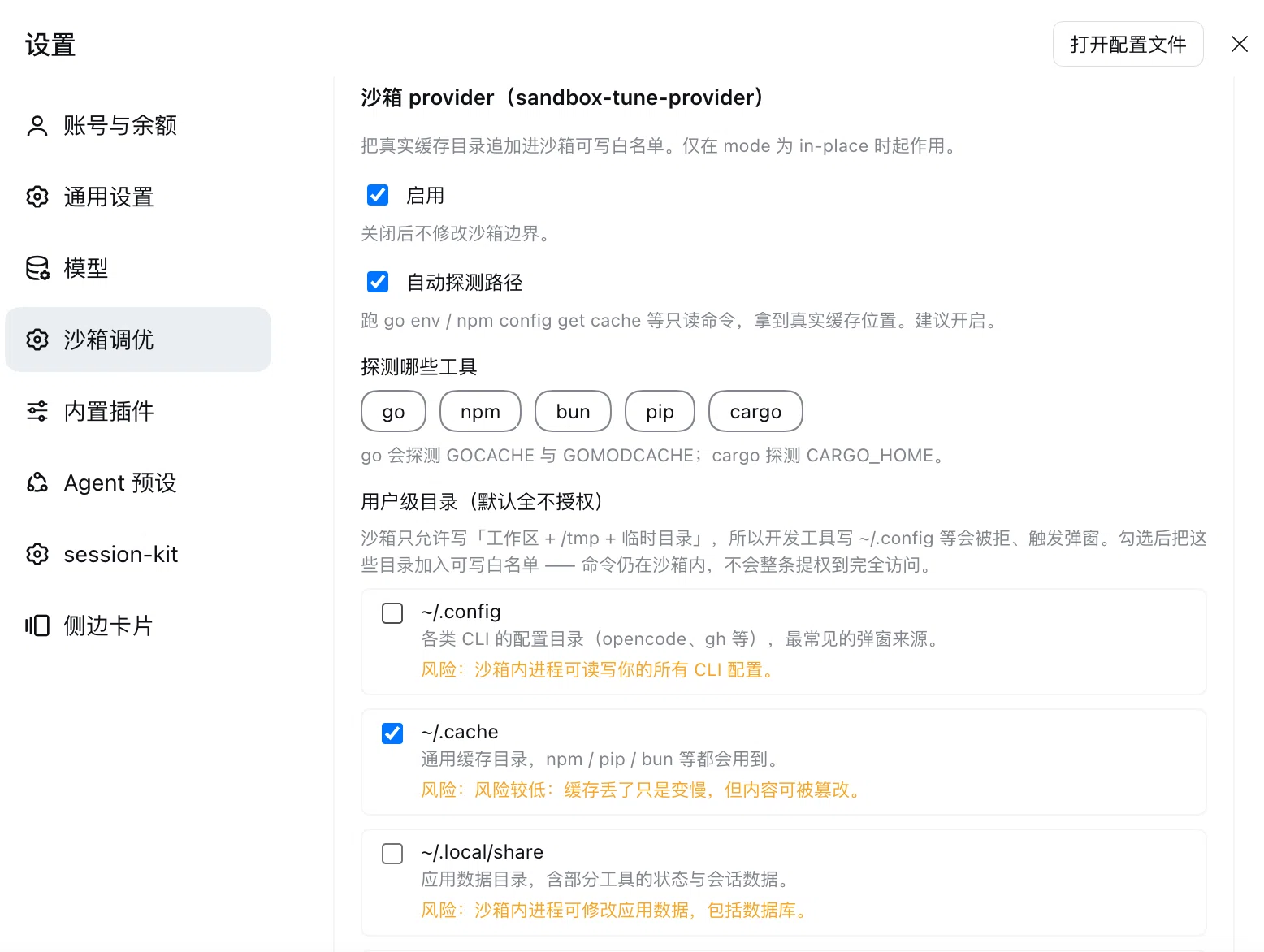Open the session-kit settings
This screenshot has width=1264, height=952.
pyautogui.click(x=138, y=554)
